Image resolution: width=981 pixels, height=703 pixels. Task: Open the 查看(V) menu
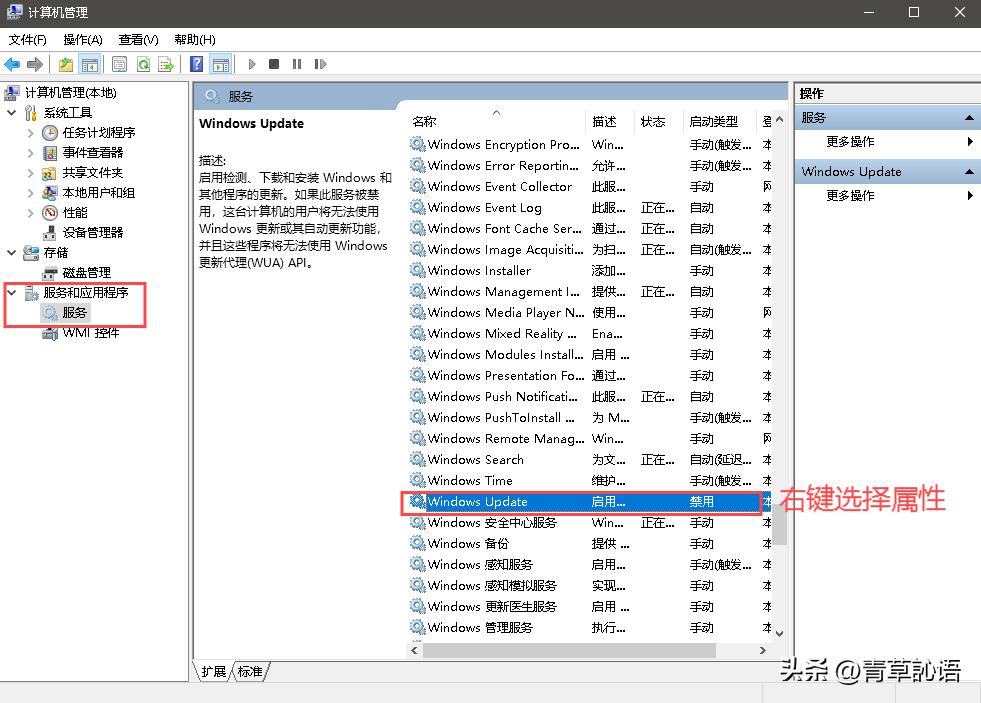(x=138, y=40)
